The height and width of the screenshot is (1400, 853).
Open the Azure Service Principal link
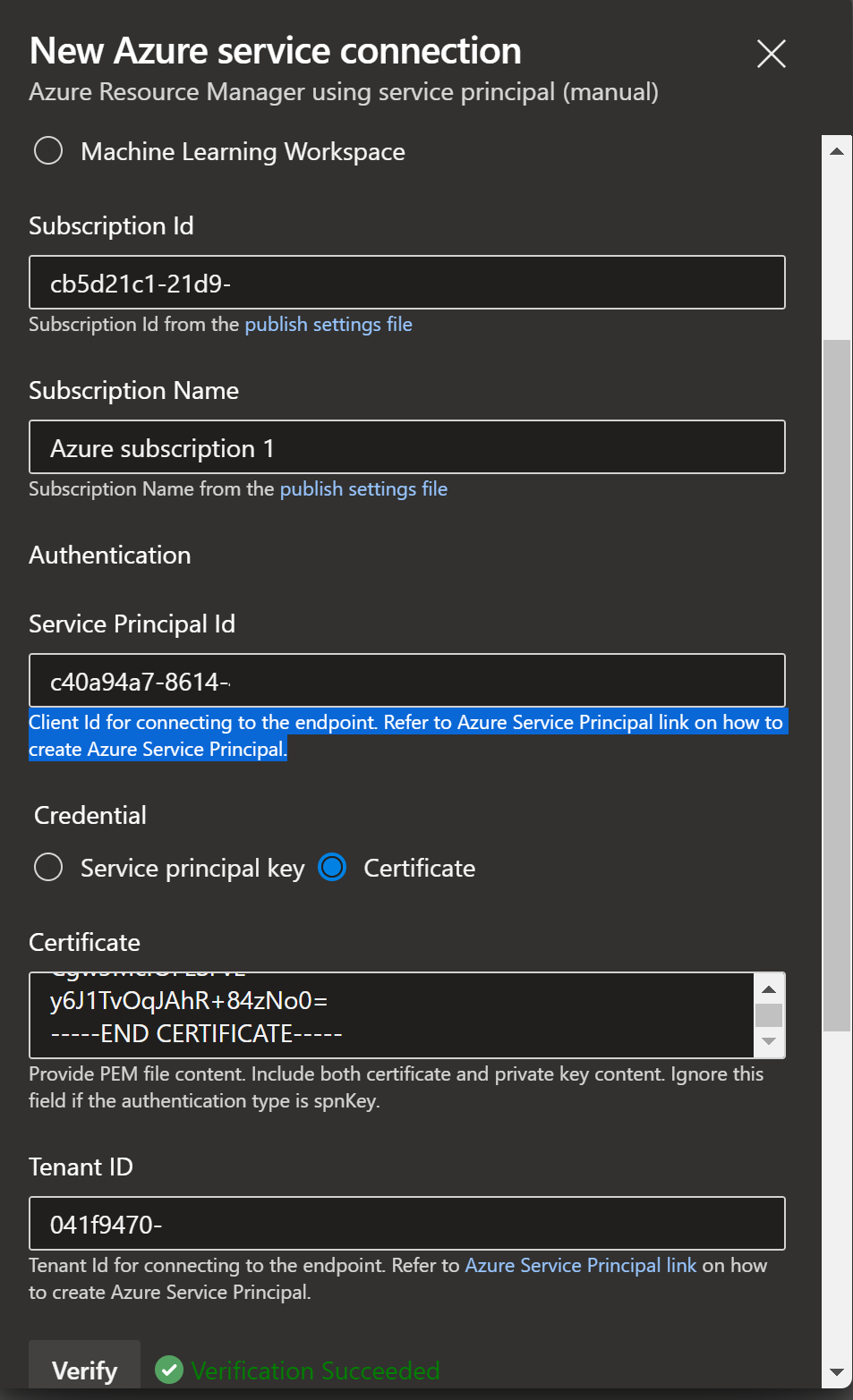(x=580, y=1265)
